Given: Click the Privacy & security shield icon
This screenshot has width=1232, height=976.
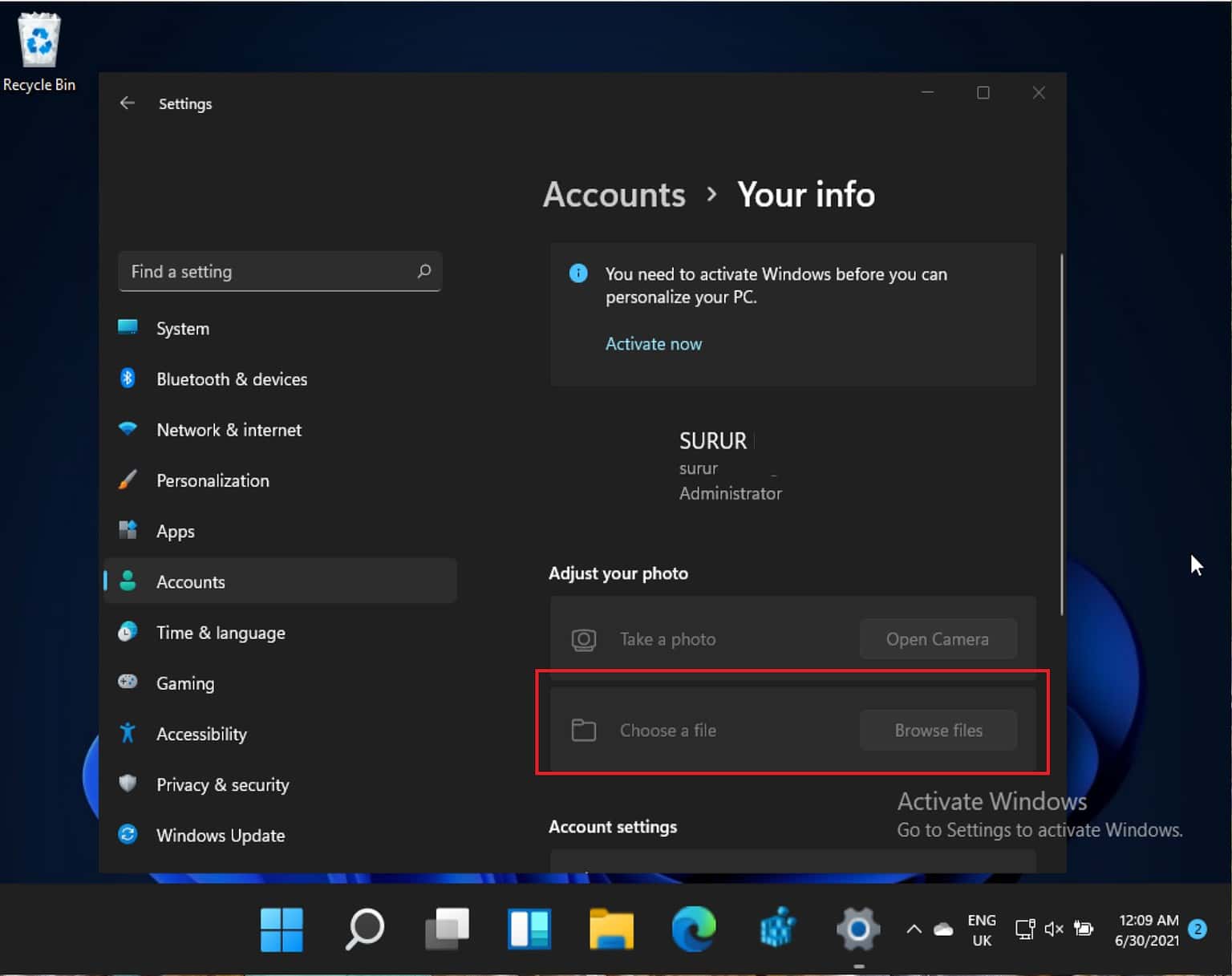Looking at the screenshot, I should [128, 784].
